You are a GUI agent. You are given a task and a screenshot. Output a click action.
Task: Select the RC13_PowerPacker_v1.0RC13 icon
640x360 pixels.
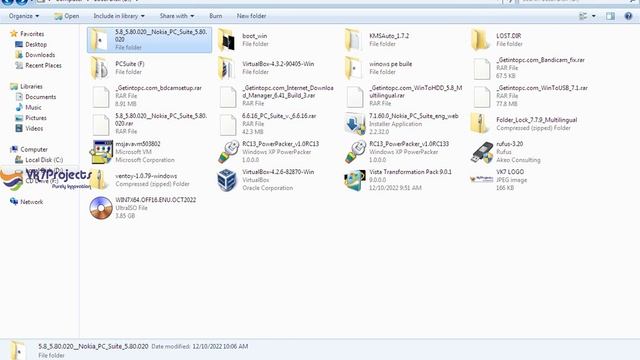[x=228, y=152]
